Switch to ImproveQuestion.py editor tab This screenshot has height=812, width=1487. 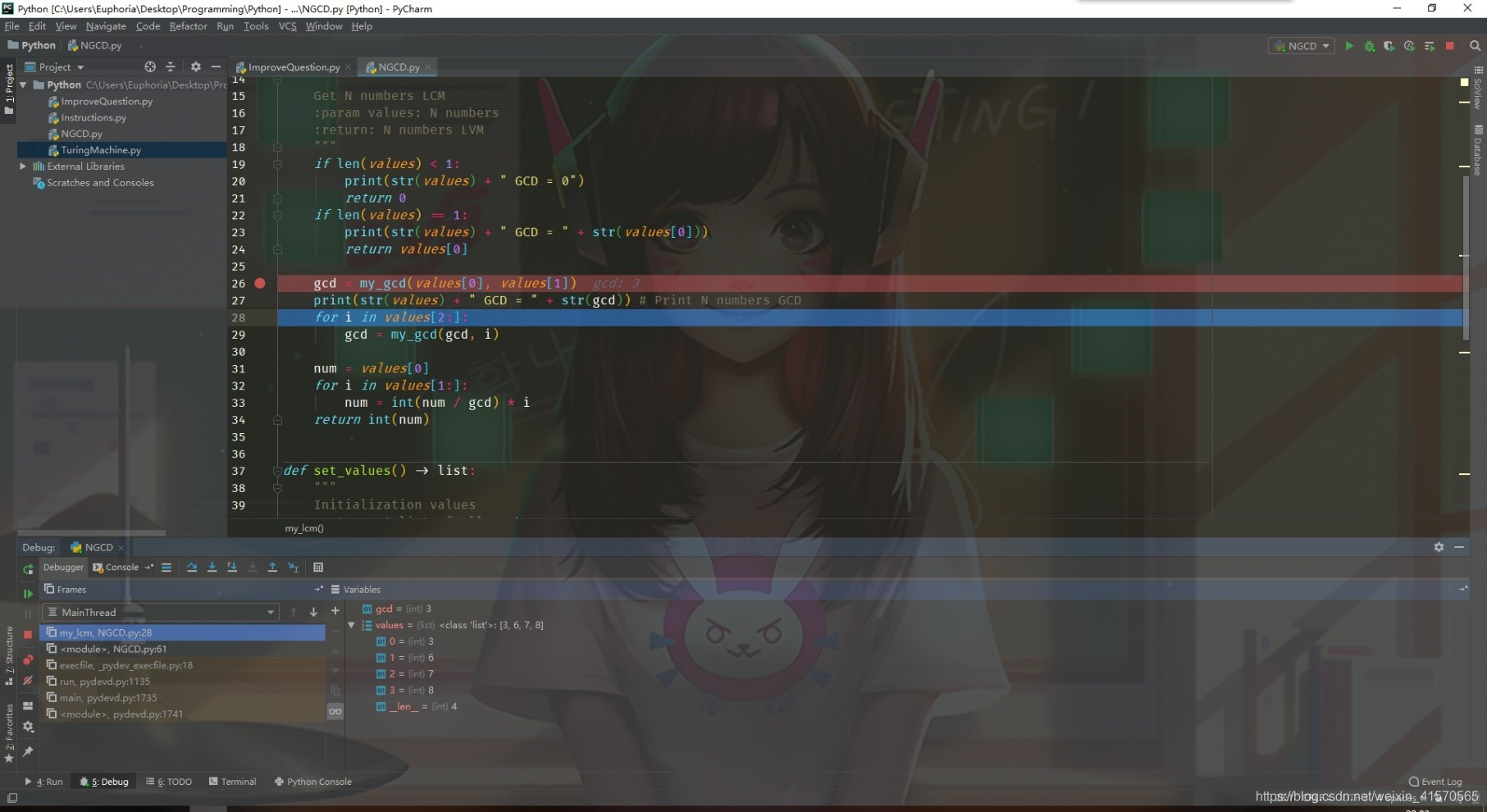(x=293, y=66)
